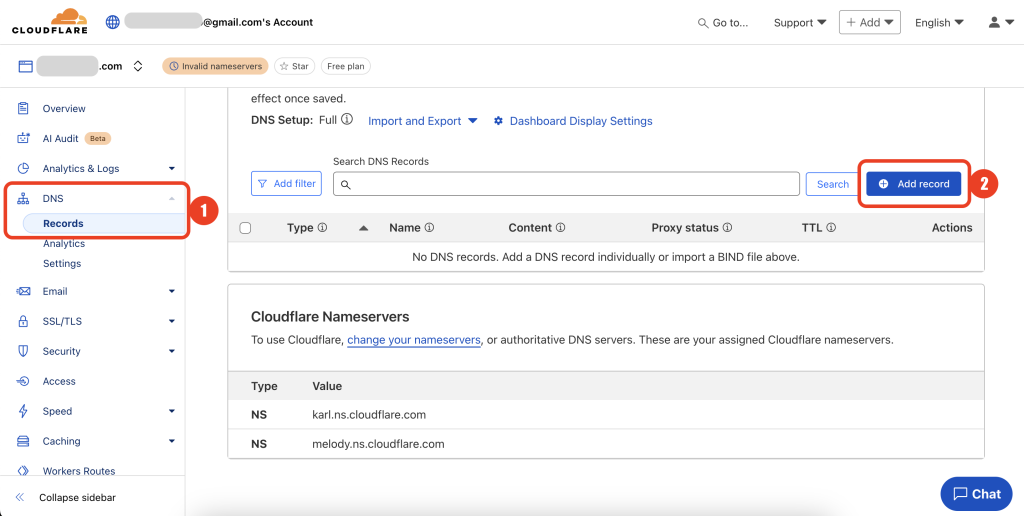Click the TTL column info icon
Image resolution: width=1024 pixels, height=516 pixels.
tap(831, 228)
